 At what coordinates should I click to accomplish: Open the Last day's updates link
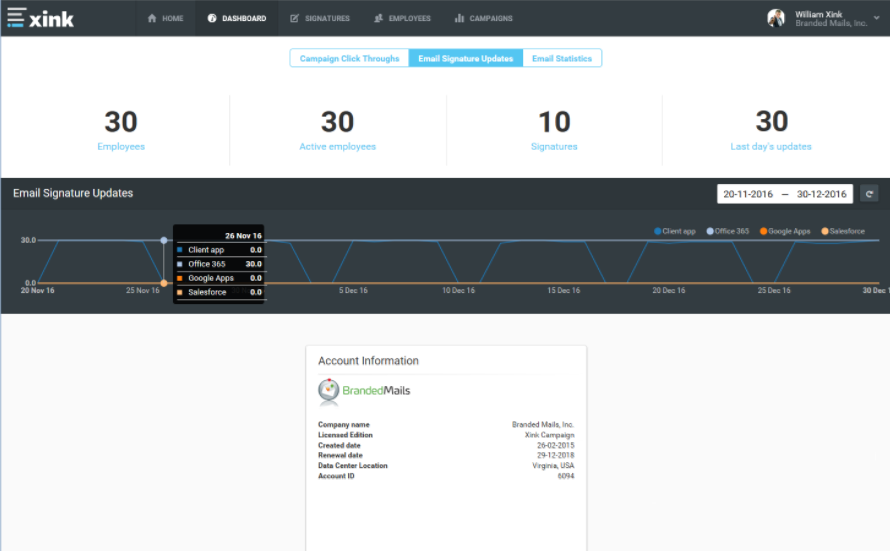point(771,146)
